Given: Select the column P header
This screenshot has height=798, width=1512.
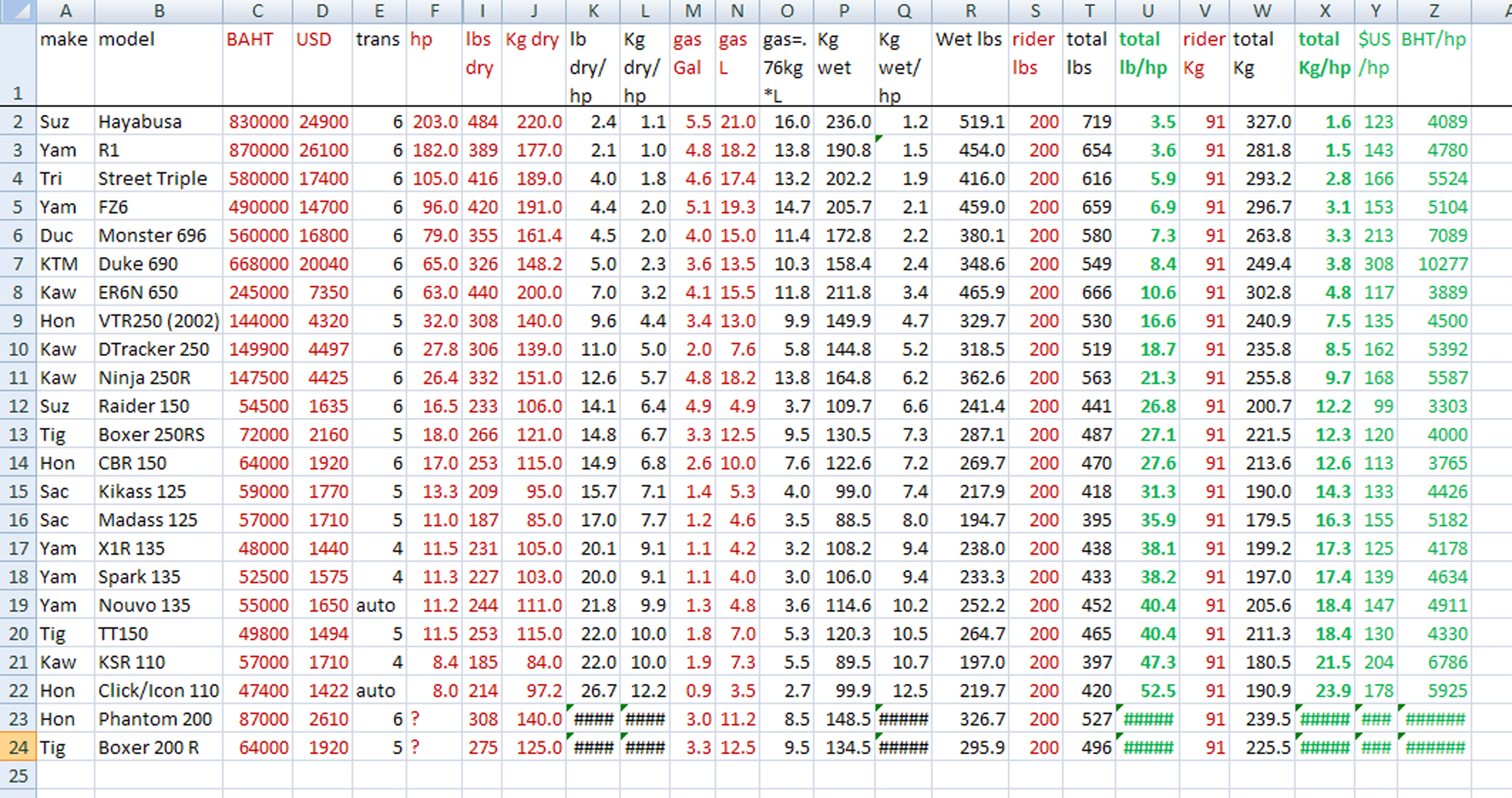Looking at the screenshot, I should (x=844, y=11).
